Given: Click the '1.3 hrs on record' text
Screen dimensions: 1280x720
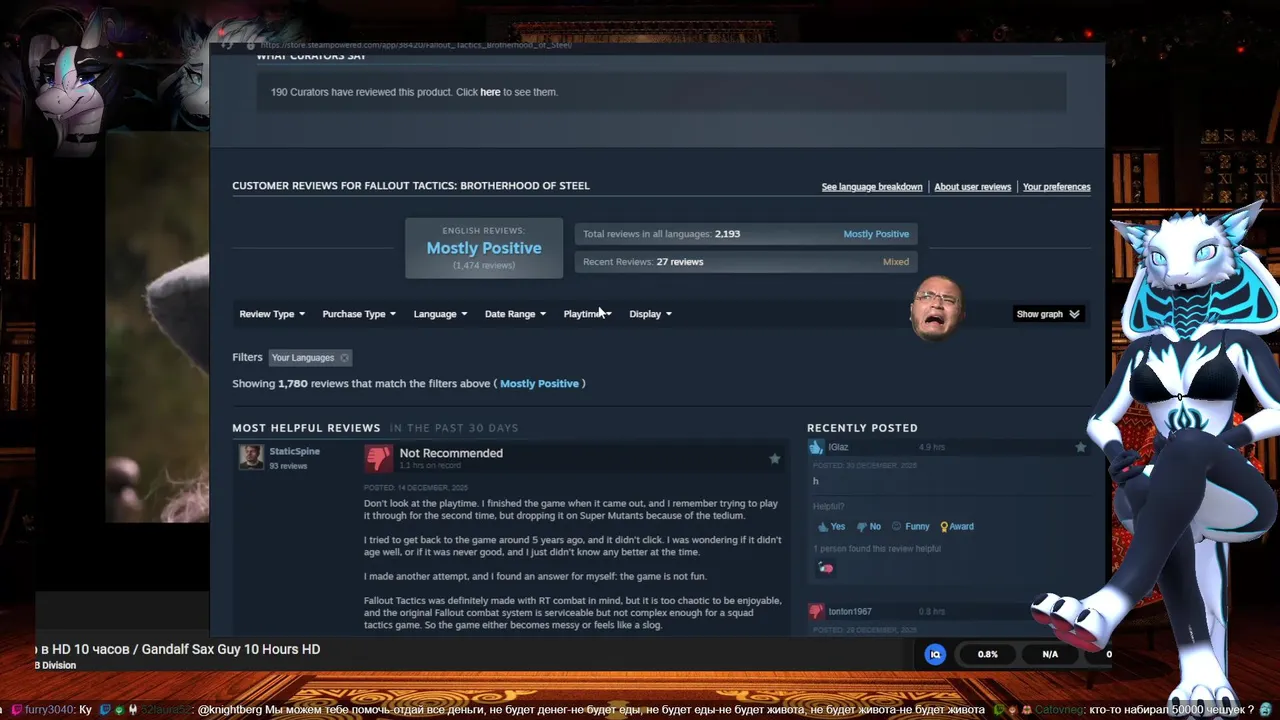Looking at the screenshot, I should (x=430, y=466).
